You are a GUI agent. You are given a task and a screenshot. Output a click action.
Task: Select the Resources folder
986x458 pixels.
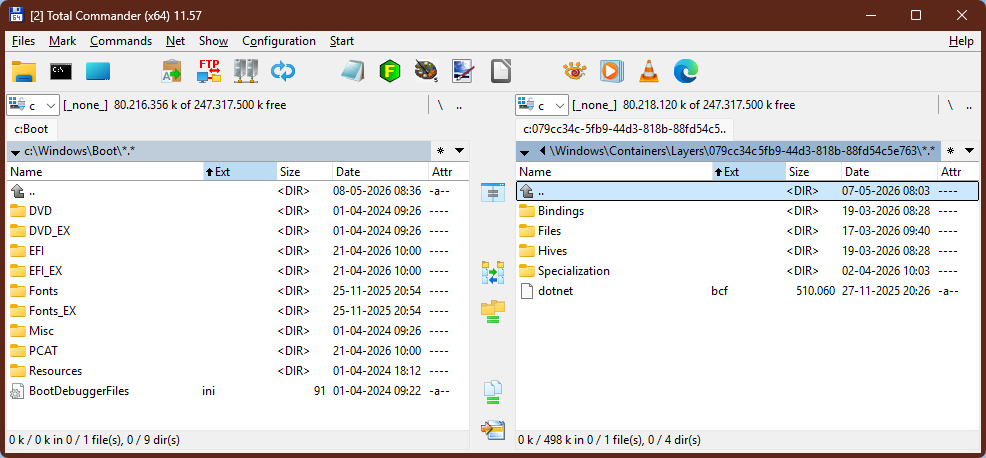point(238,371)
